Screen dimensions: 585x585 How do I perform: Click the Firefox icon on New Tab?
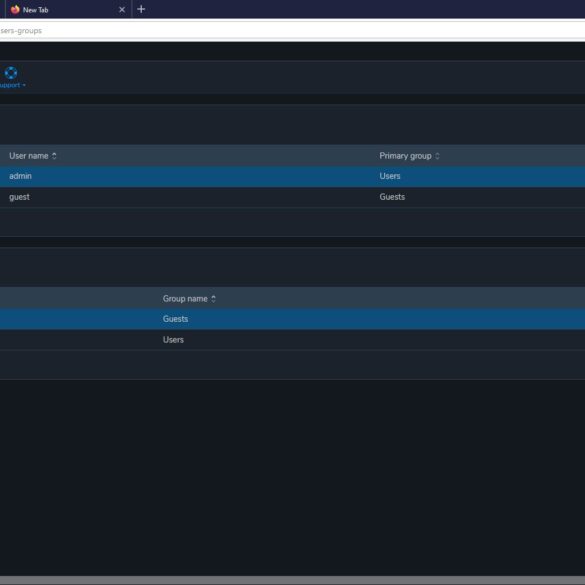tap(15, 10)
